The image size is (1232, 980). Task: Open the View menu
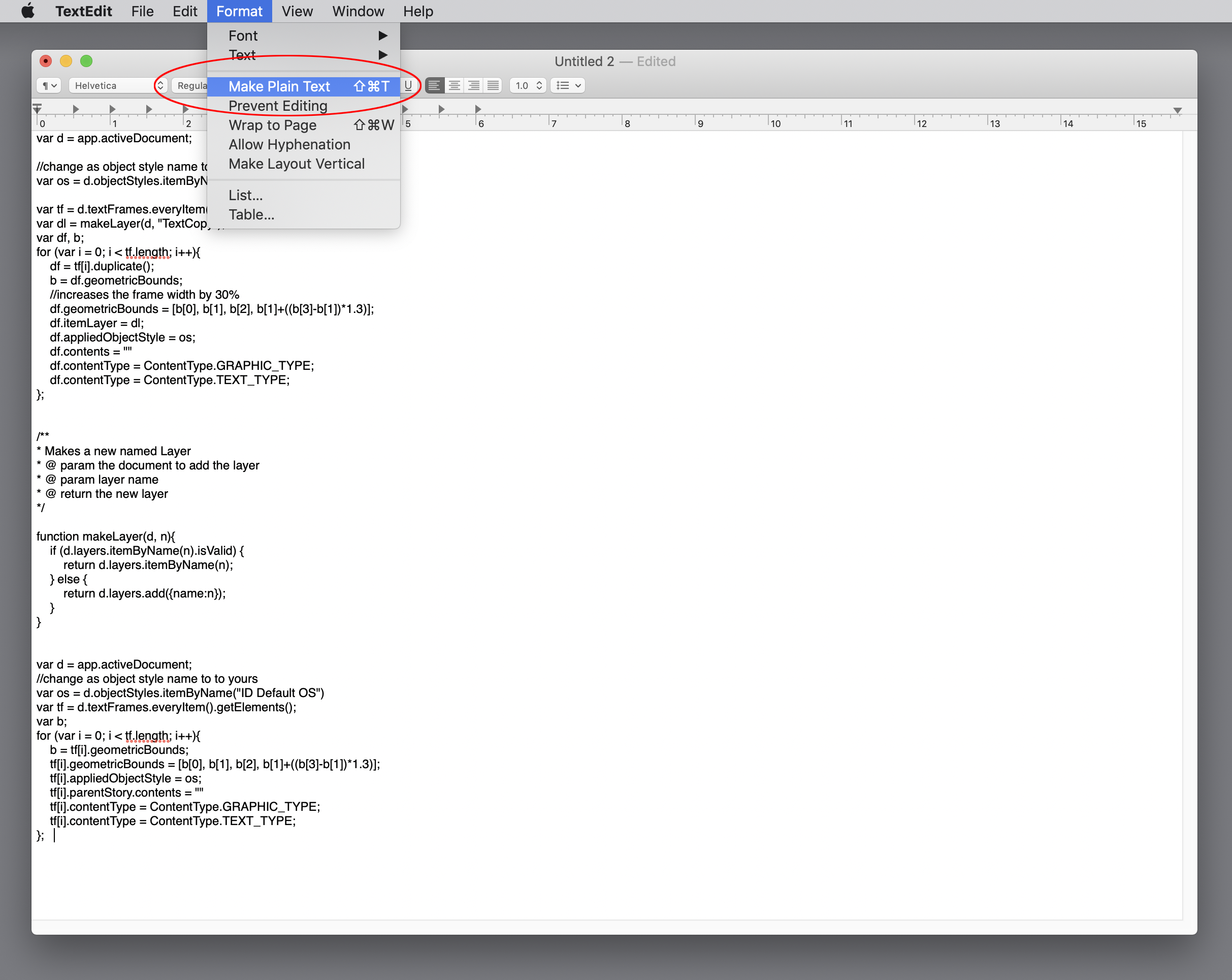[x=297, y=12]
